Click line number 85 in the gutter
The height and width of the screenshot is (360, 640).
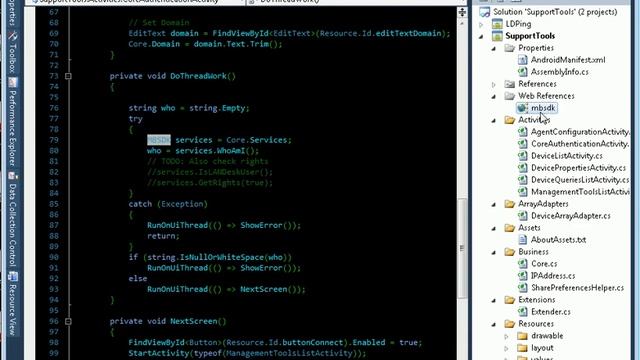point(54,204)
